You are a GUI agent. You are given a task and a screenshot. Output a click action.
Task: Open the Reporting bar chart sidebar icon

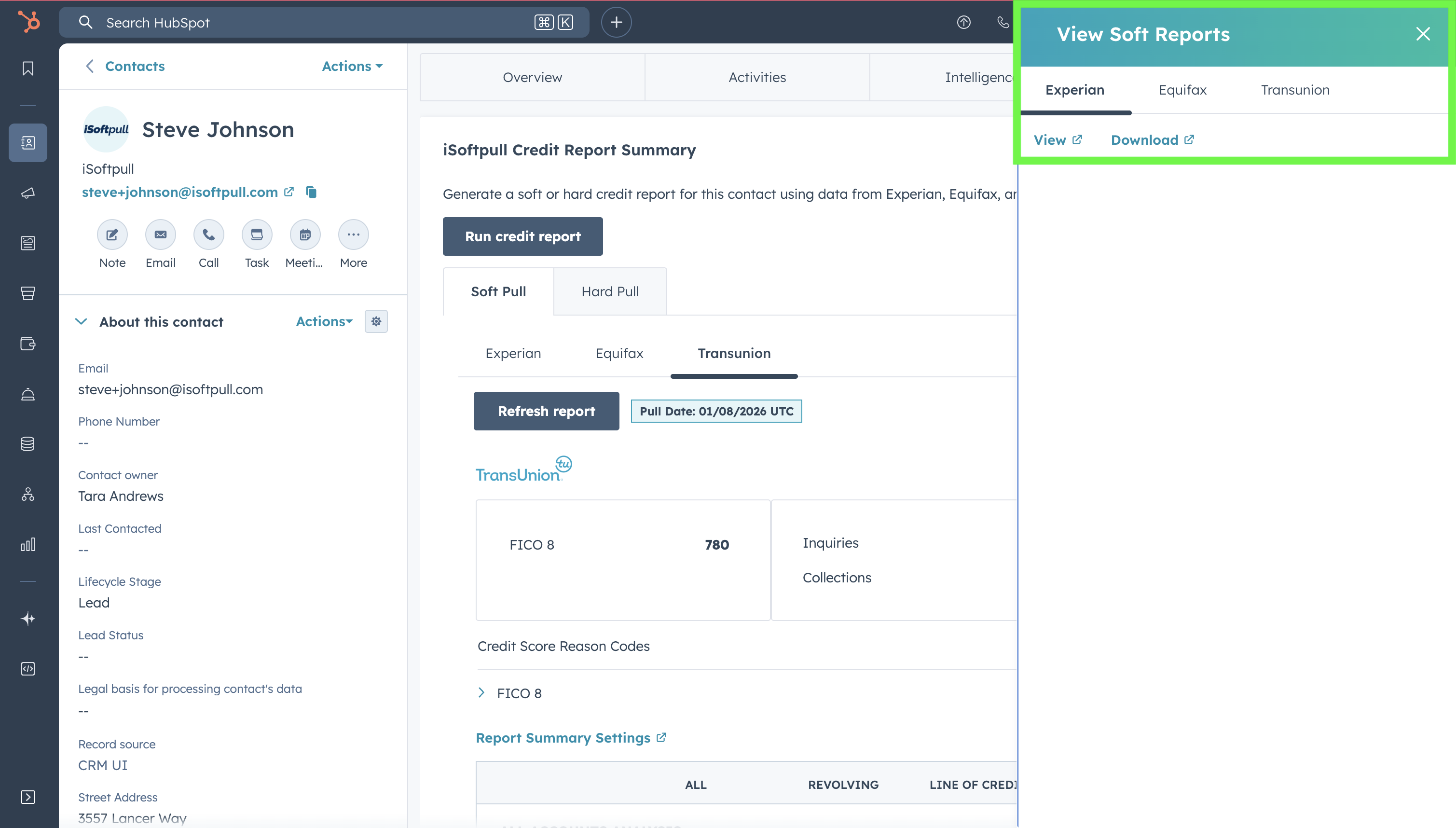[x=28, y=544]
